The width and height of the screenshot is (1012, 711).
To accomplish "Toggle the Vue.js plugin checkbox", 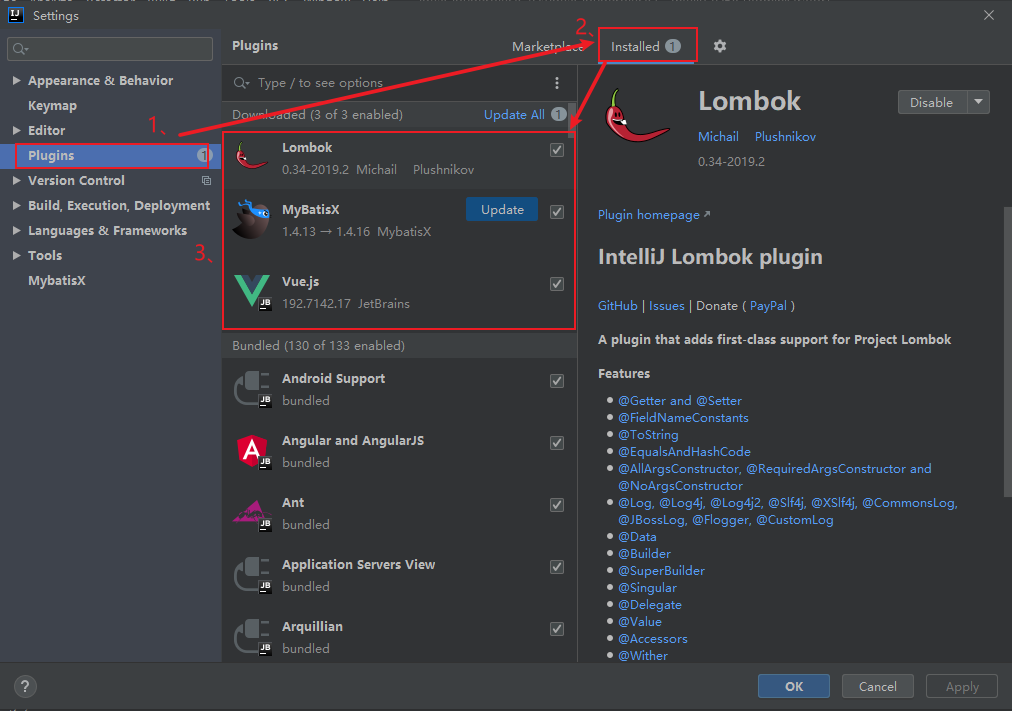I will pyautogui.click(x=557, y=284).
